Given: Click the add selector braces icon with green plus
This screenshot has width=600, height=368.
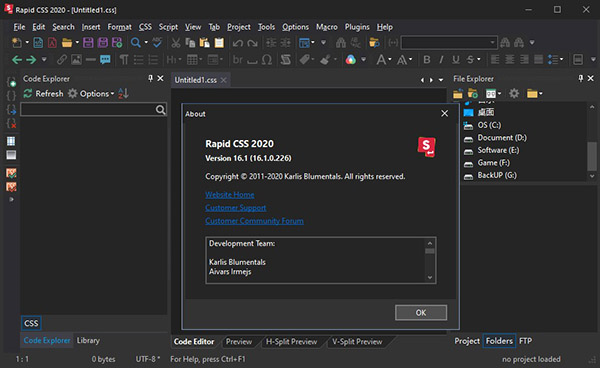Looking at the screenshot, I should 11,81.
